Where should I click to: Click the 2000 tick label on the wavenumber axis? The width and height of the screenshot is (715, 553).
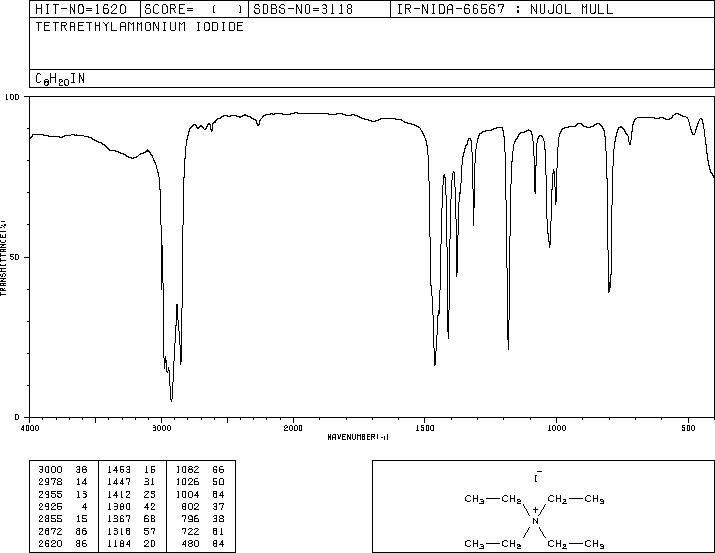[x=293, y=428]
